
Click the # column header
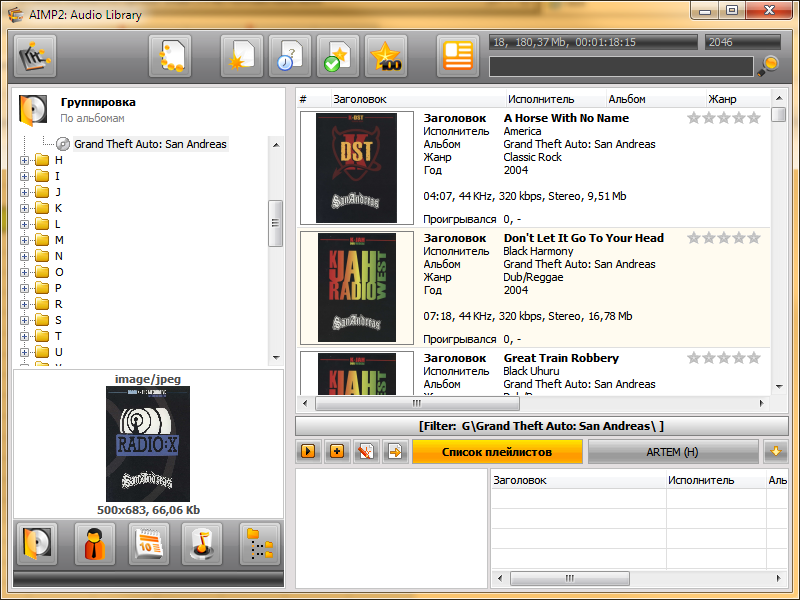tap(313, 99)
